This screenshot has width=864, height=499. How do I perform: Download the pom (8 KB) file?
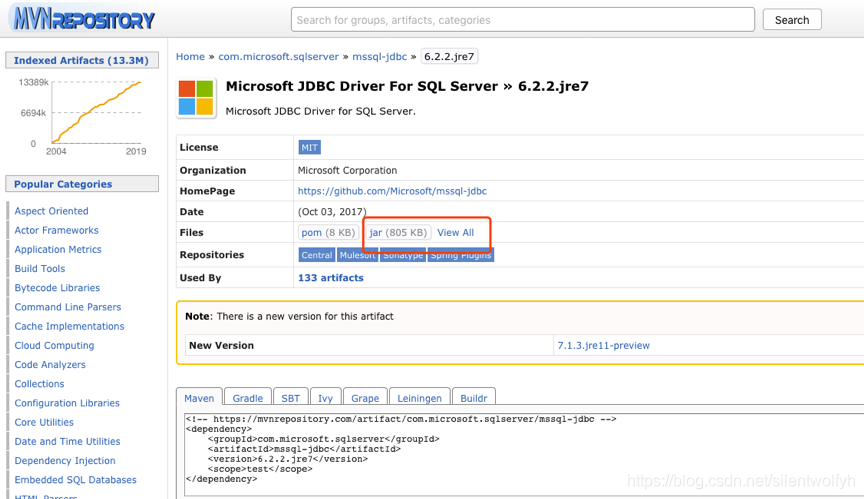tap(328, 232)
